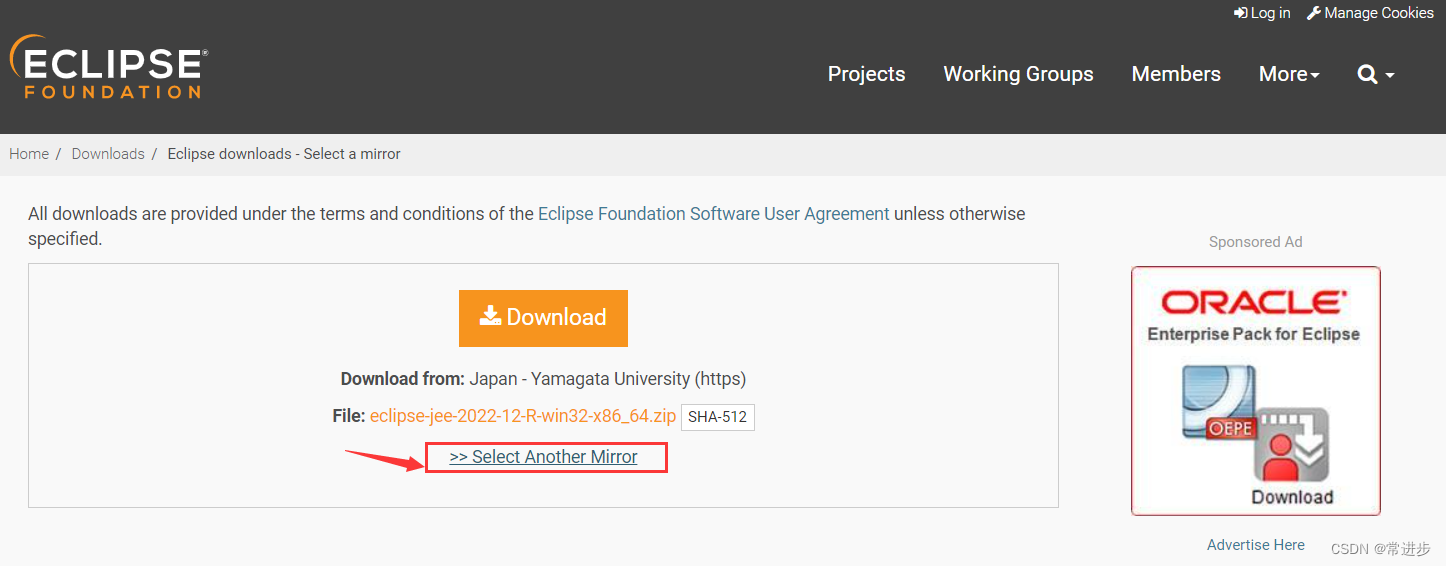Click the eclipse-jee-2022-12-R-win32-x86_64.zip file link
Viewport: 1446px width, 566px height.
522,416
